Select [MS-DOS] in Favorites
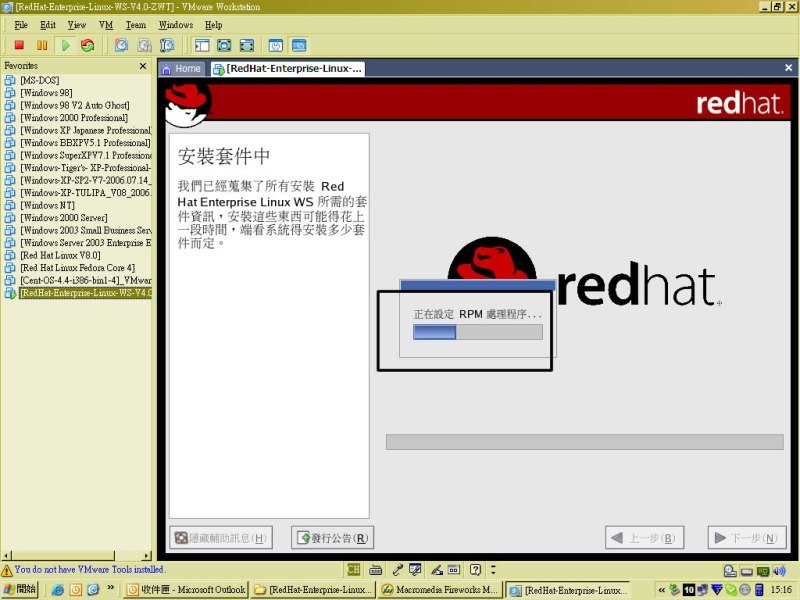800x600 pixels. 39,80
